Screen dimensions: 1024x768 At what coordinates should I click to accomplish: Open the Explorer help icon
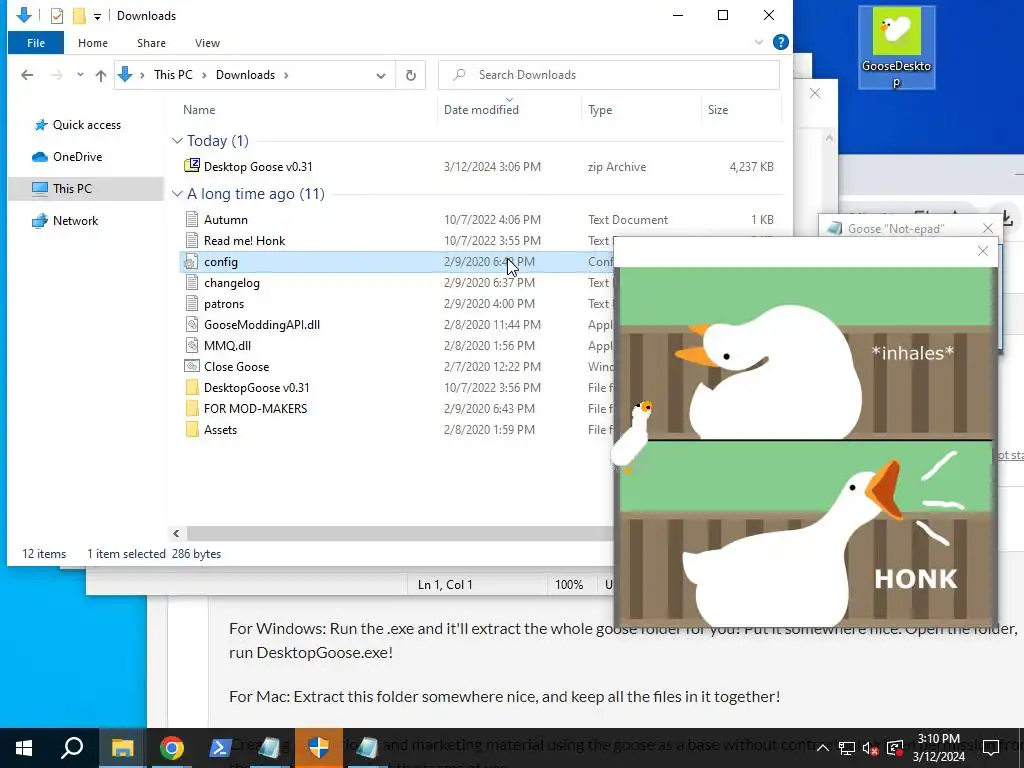(780, 42)
